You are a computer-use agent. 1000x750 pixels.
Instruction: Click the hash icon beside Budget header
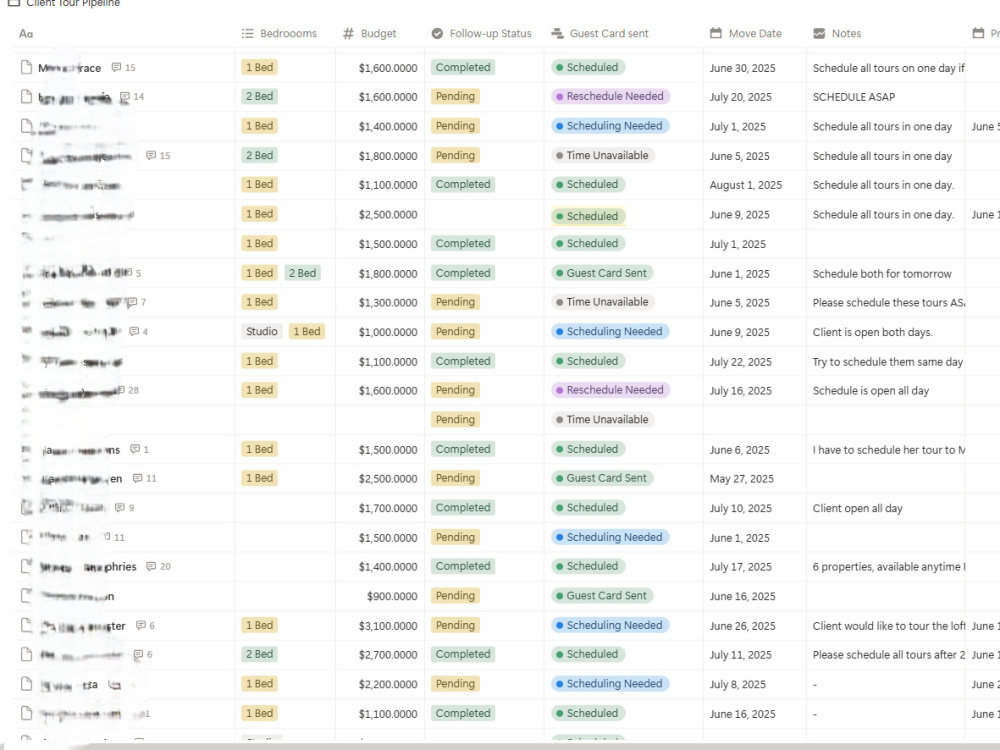[x=348, y=33]
